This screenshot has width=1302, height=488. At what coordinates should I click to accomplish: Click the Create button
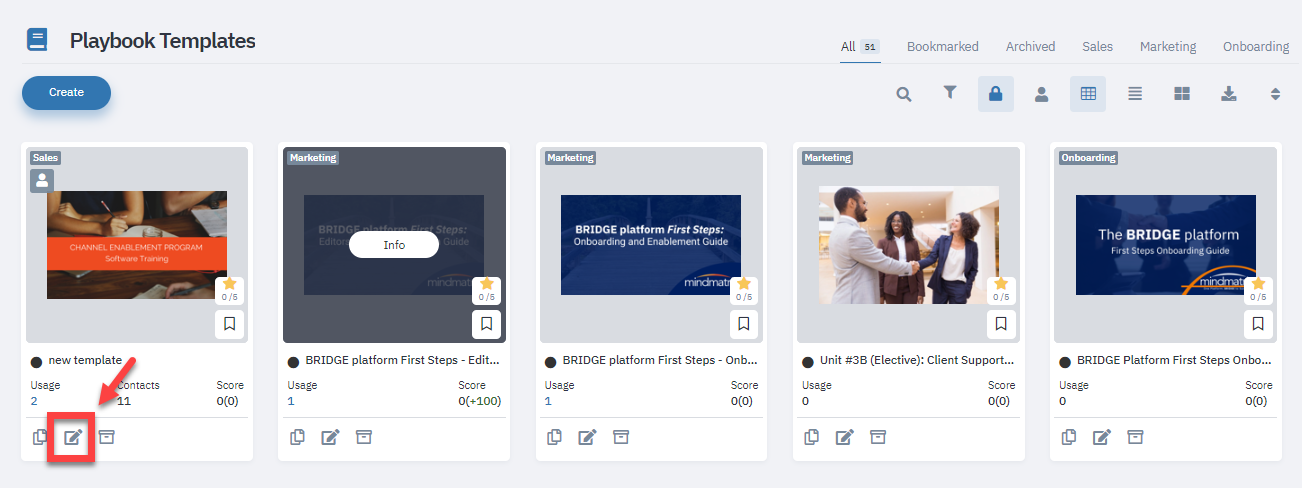click(66, 92)
